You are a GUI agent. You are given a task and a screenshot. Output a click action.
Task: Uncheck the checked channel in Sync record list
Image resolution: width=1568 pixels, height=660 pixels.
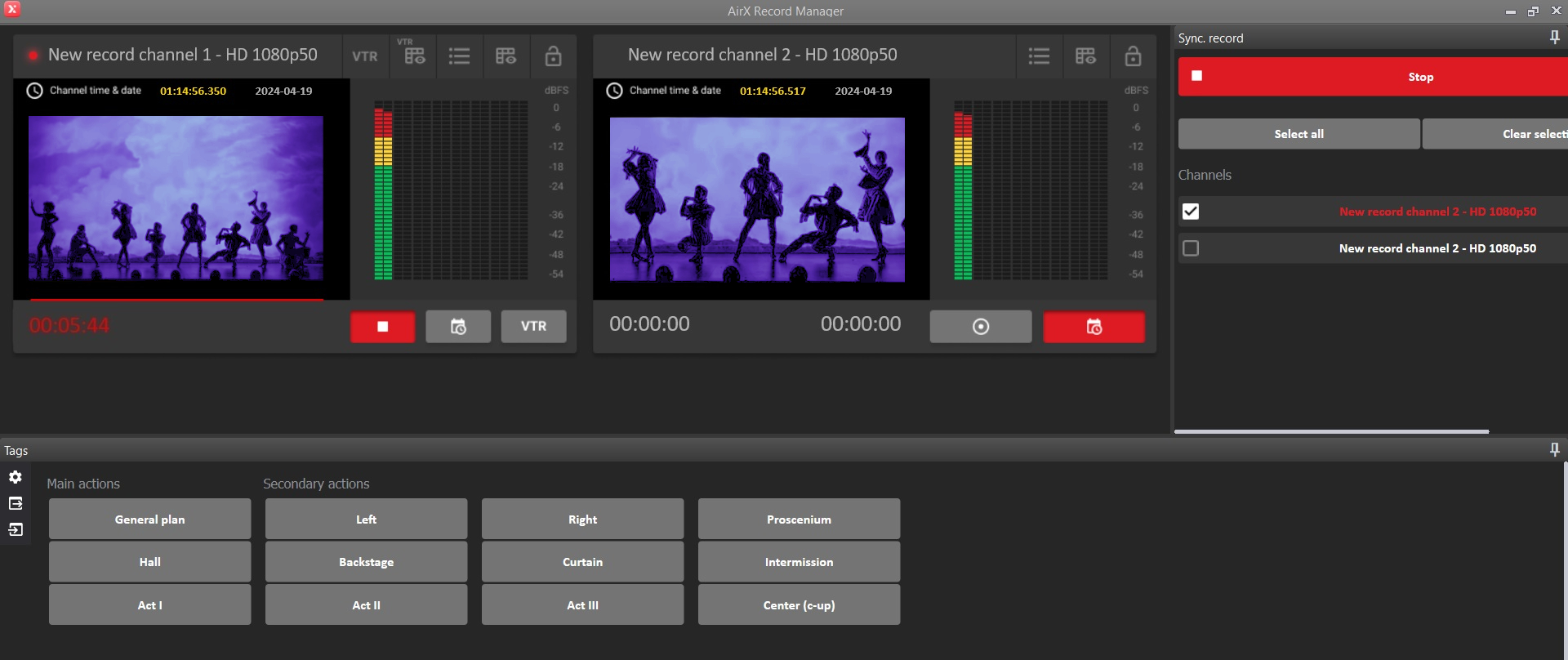coord(1191,212)
